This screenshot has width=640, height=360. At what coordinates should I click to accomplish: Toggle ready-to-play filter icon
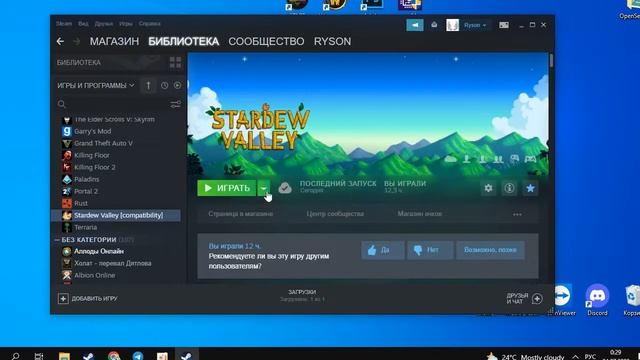pyautogui.click(x=178, y=85)
